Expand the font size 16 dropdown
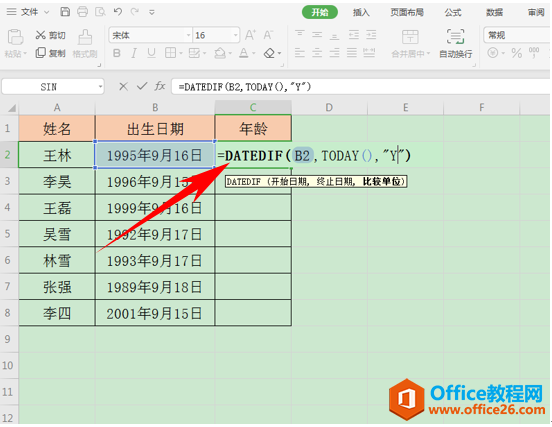Screen dimensions: 552x427 [x=236, y=35]
